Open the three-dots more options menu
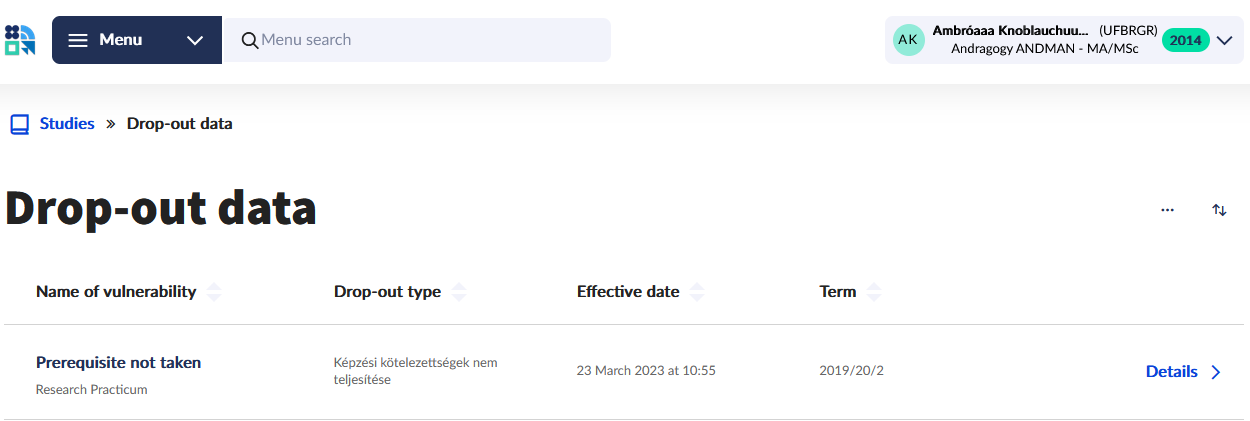1250x421 pixels. coord(1167,210)
